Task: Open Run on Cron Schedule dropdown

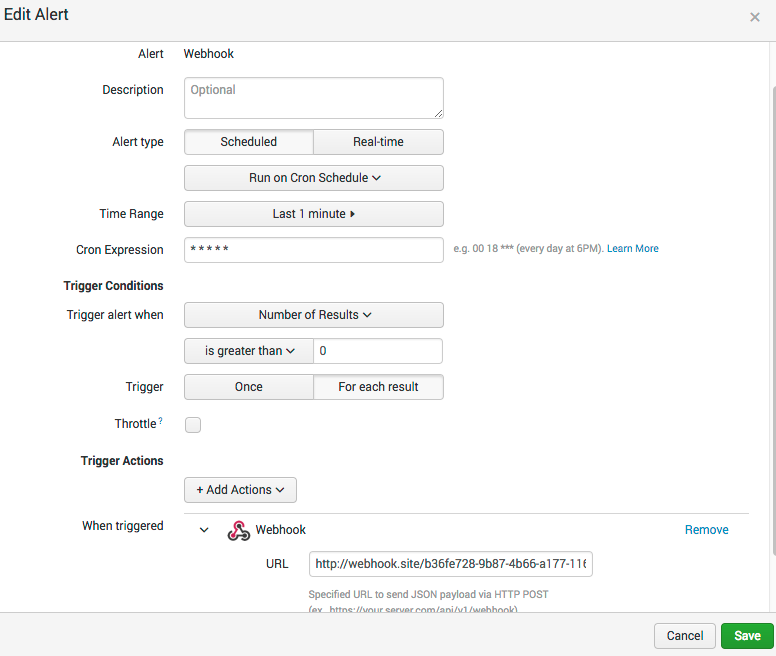Action: (x=314, y=178)
